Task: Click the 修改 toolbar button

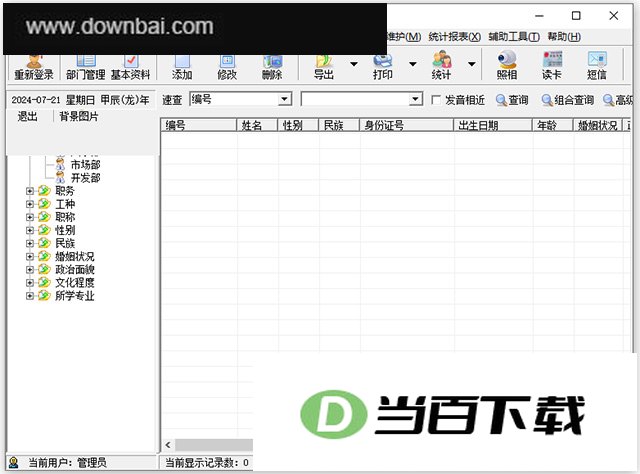Action: (227, 68)
